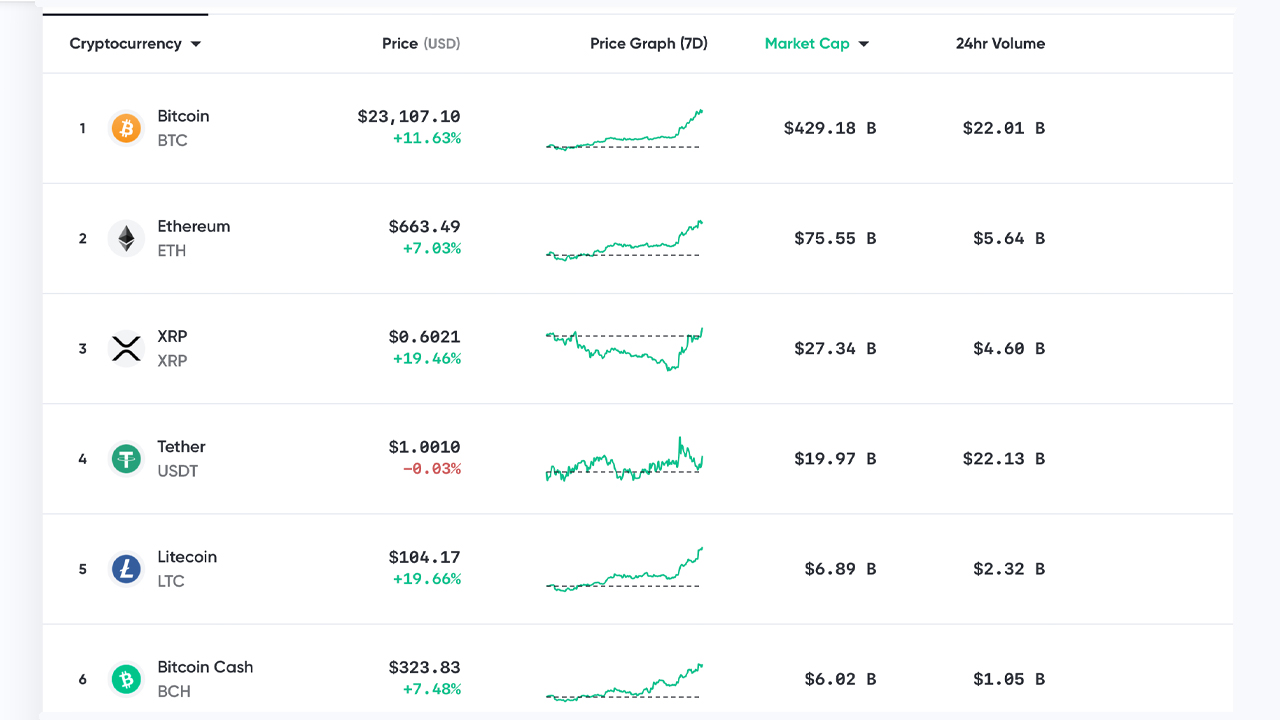Image resolution: width=1280 pixels, height=720 pixels.
Task: Click XRP 24hr volume $4.60 B
Action: coord(1009,348)
